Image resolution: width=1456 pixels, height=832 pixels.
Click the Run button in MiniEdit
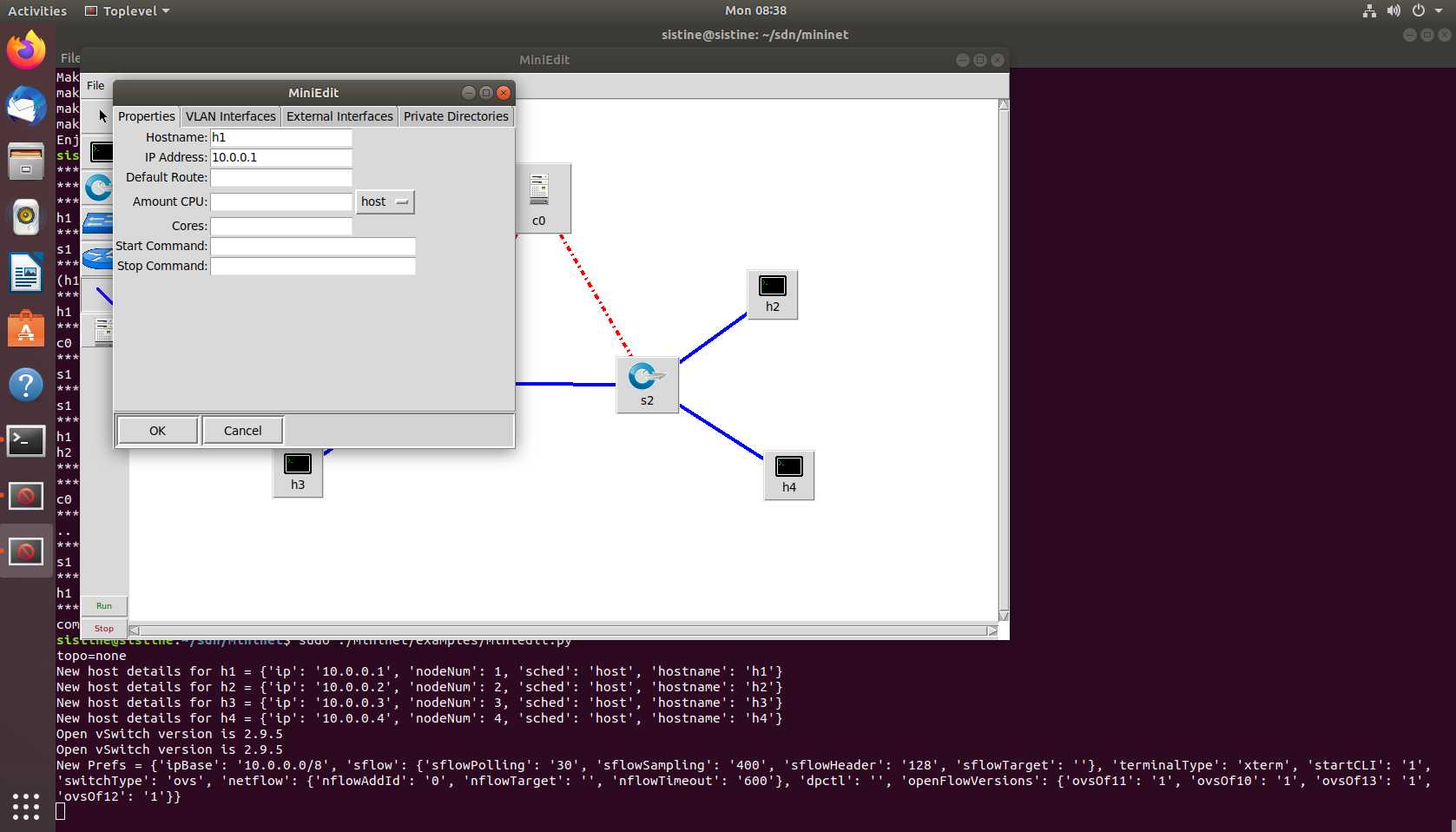click(x=104, y=606)
